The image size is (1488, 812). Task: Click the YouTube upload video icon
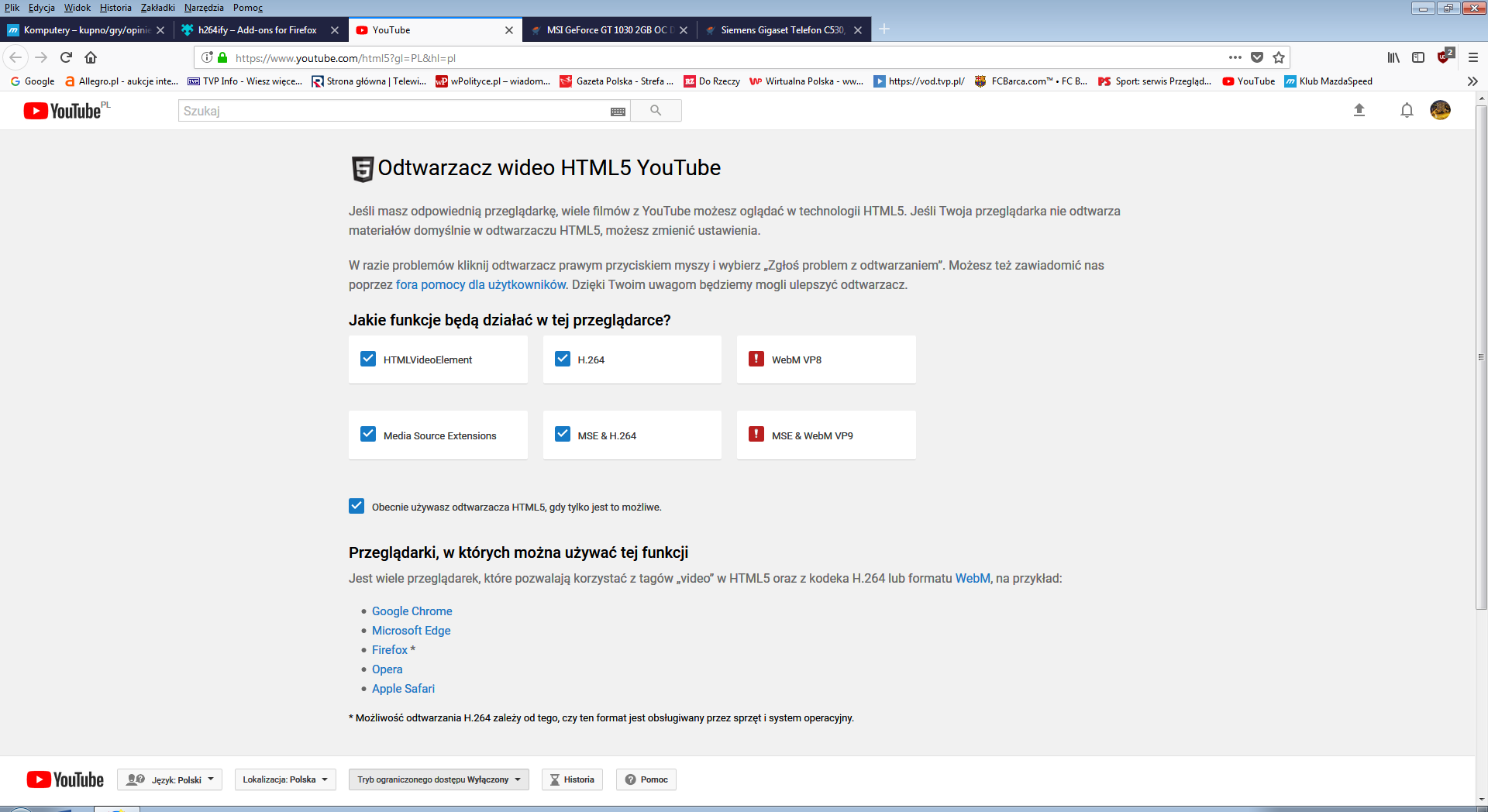(1359, 111)
